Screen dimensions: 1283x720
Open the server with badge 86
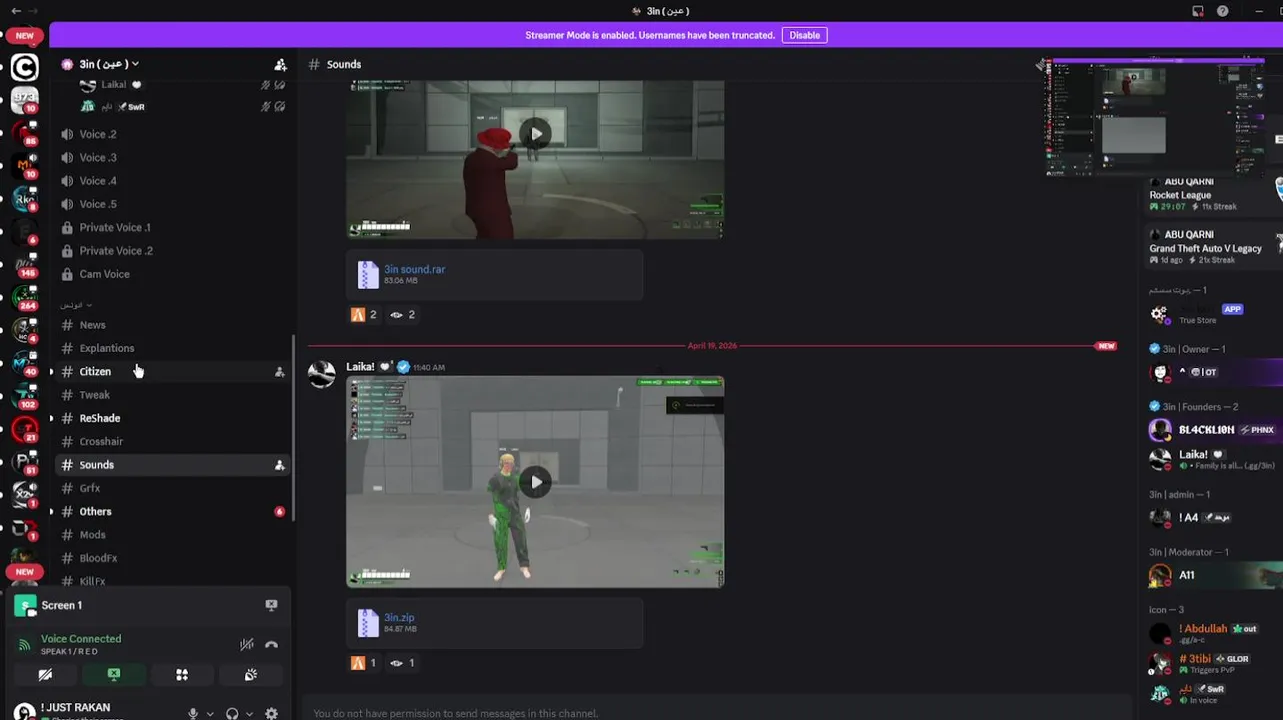[24, 132]
